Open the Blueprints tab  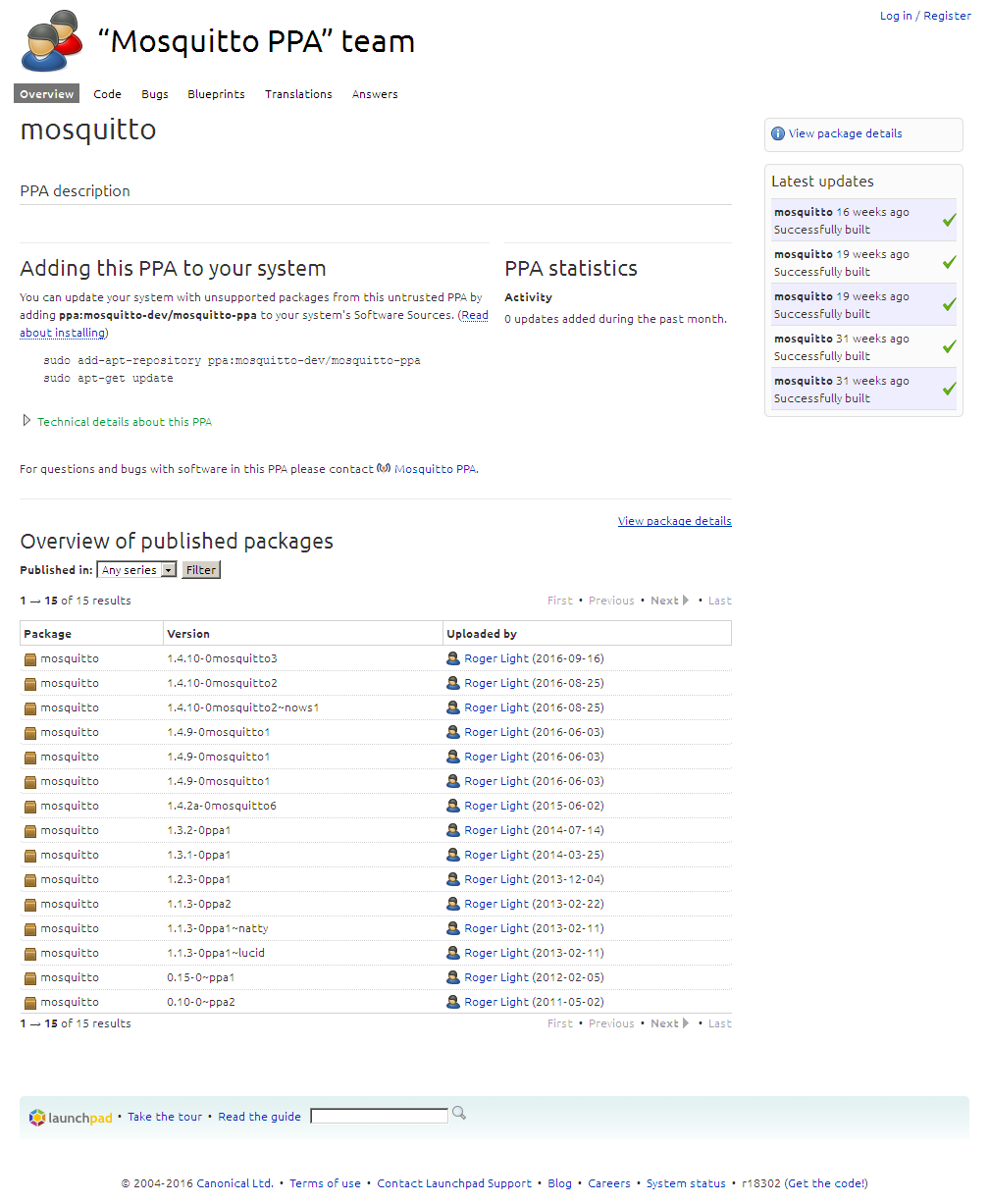pyautogui.click(x=217, y=94)
